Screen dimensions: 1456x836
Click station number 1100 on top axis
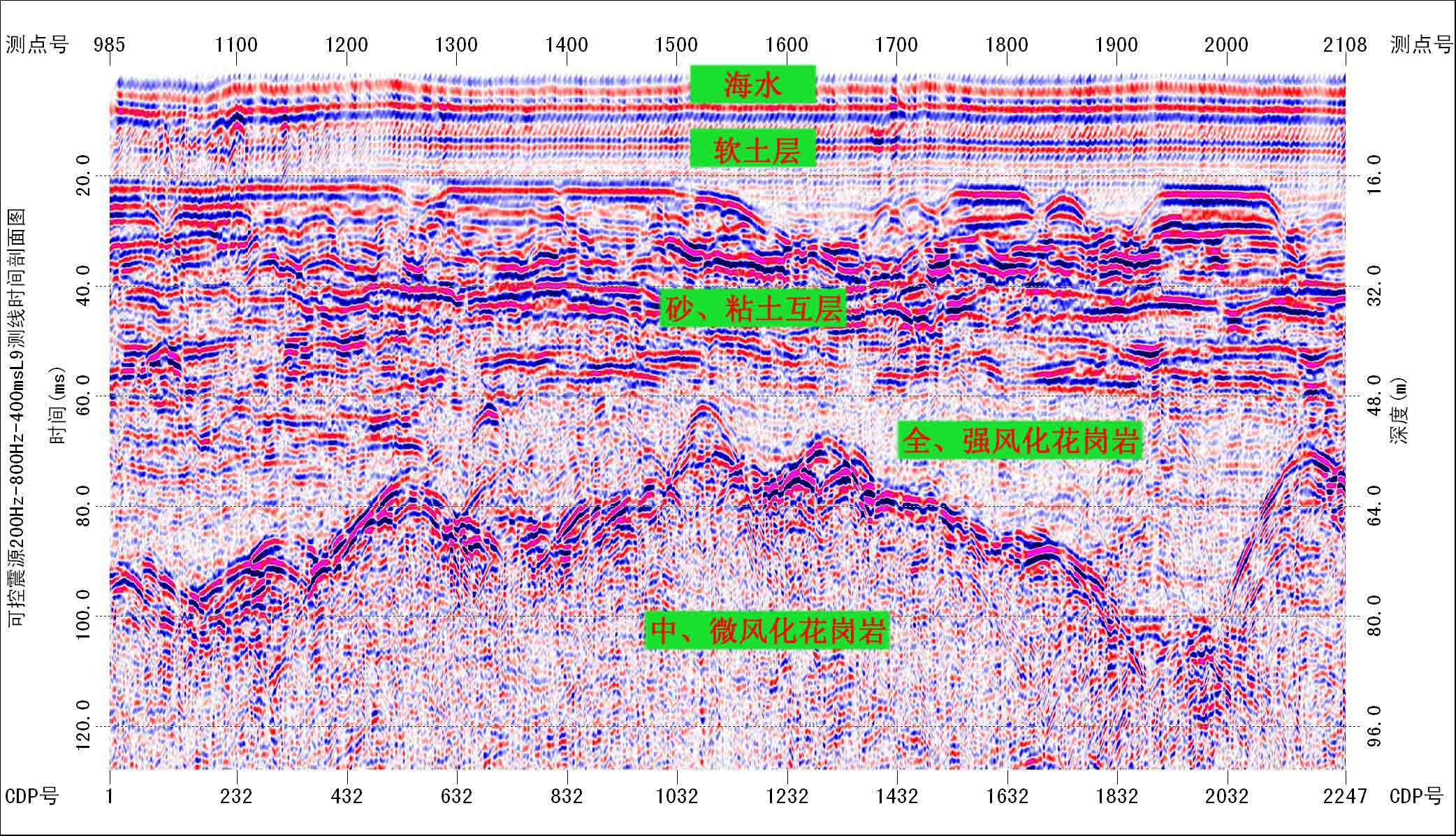236,45
